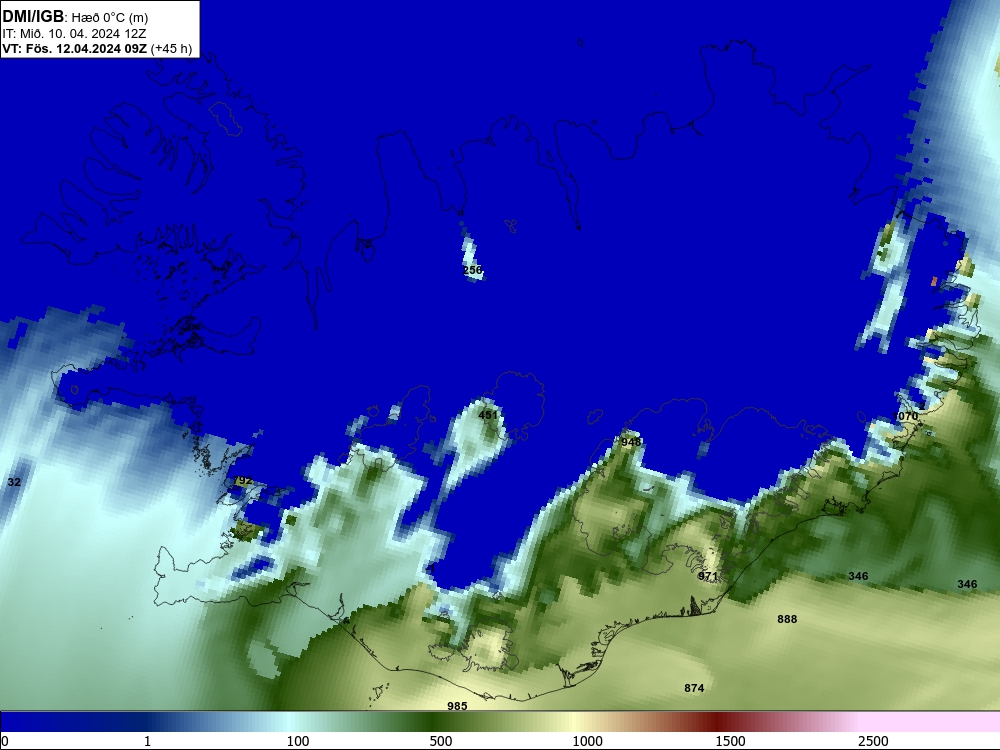The width and height of the screenshot is (1000, 750).
Task: Click the 100 label on the color scale
Action: click(298, 741)
